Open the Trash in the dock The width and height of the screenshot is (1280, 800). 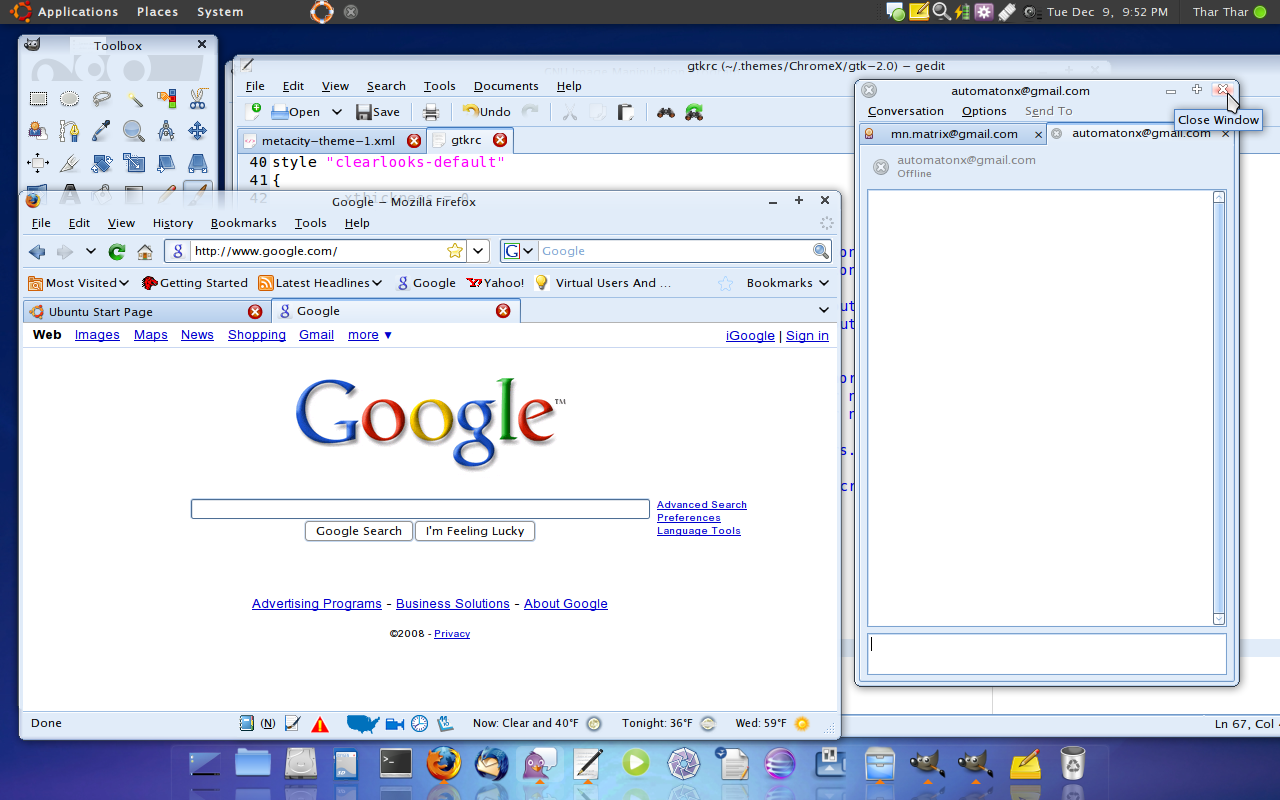tap(1072, 764)
